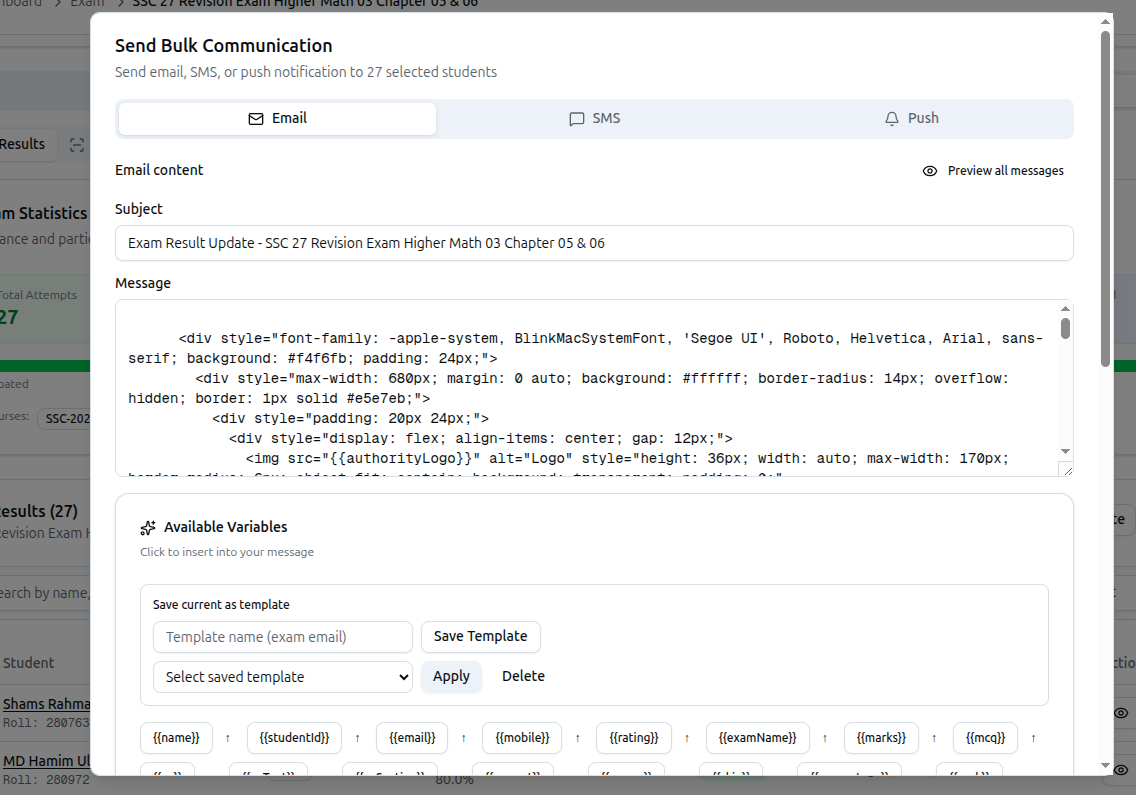The image size is (1136, 795).
Task: Click the dialog vertical scrollbar thumb
Action: tap(1106, 199)
